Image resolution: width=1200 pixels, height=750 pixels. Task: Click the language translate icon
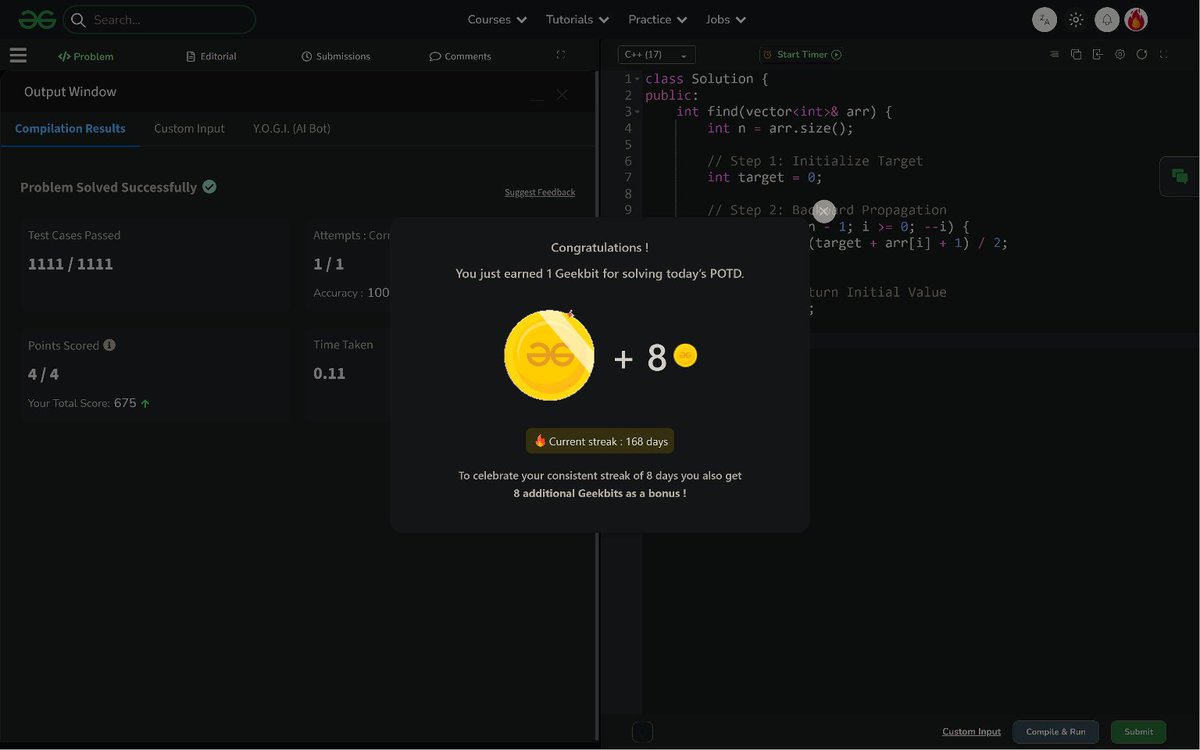tap(1044, 19)
